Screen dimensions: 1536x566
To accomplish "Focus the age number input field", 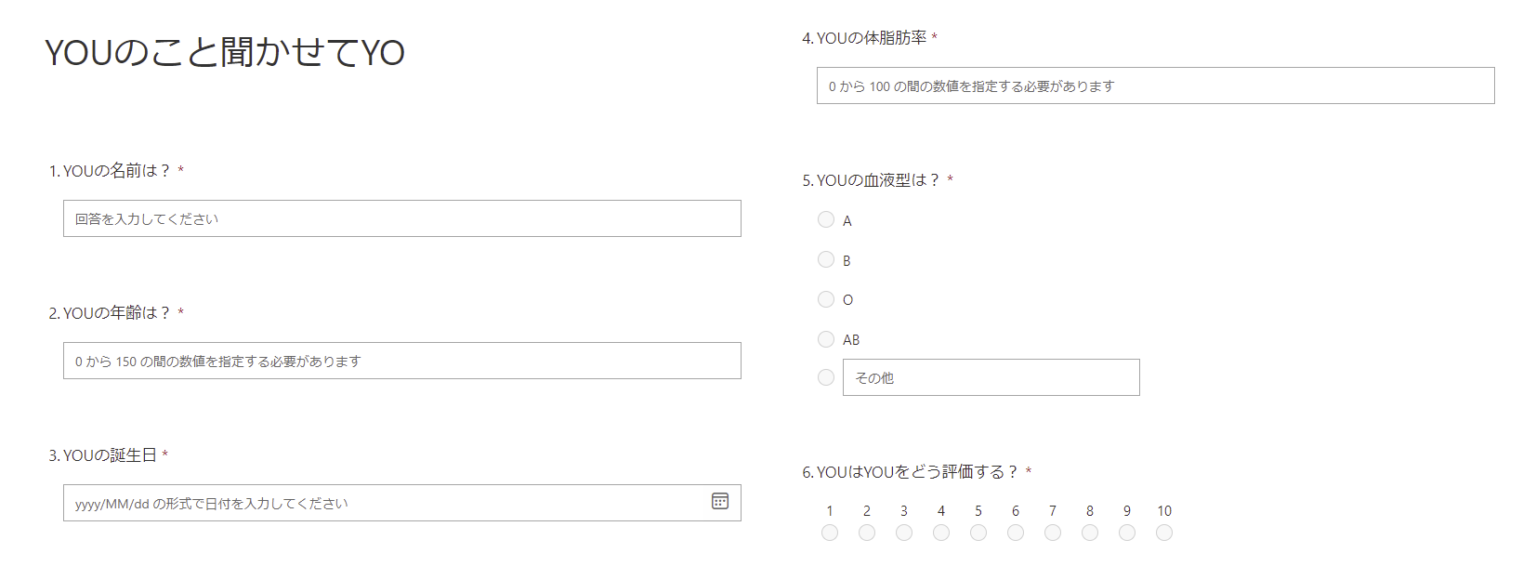I will [x=402, y=361].
